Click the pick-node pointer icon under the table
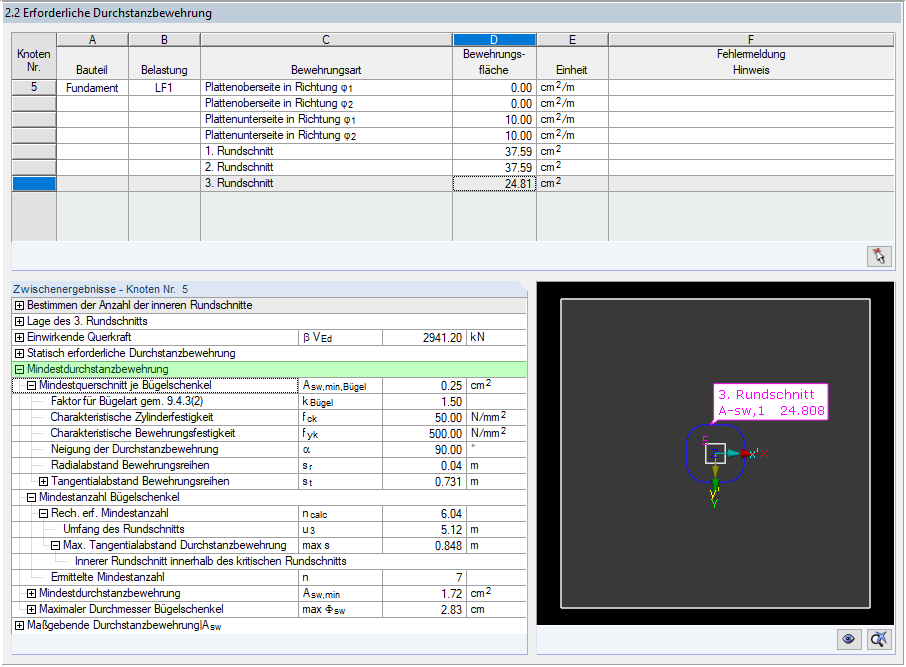906x667 pixels. pos(879,256)
